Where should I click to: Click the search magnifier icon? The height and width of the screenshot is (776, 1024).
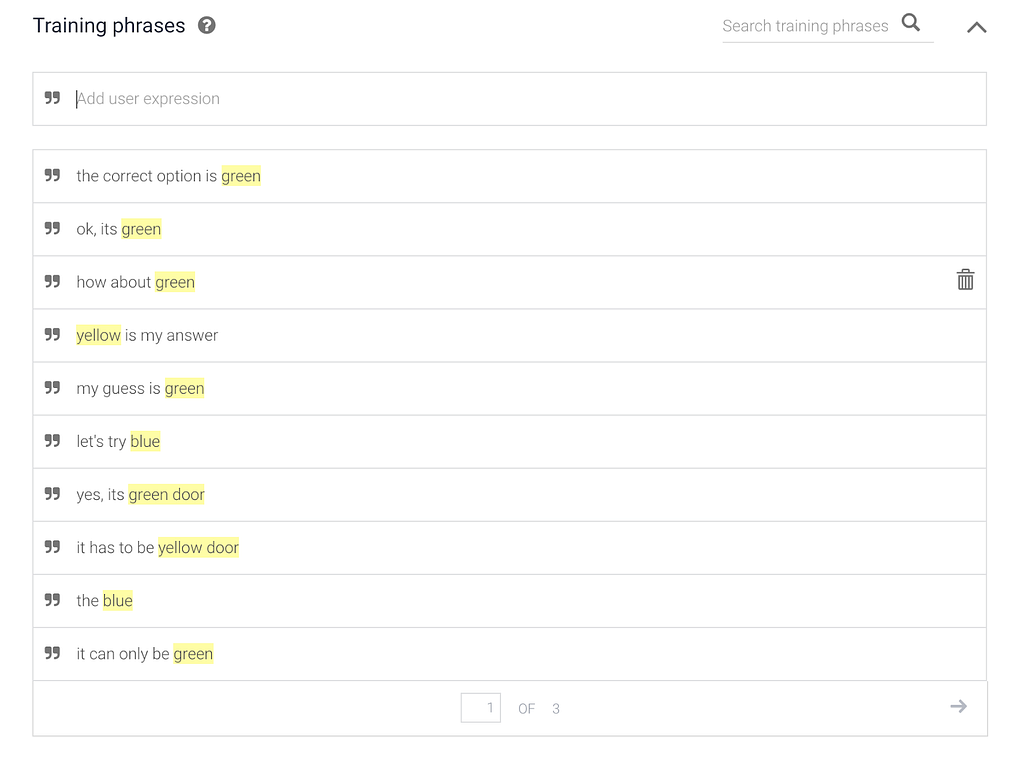(x=911, y=23)
